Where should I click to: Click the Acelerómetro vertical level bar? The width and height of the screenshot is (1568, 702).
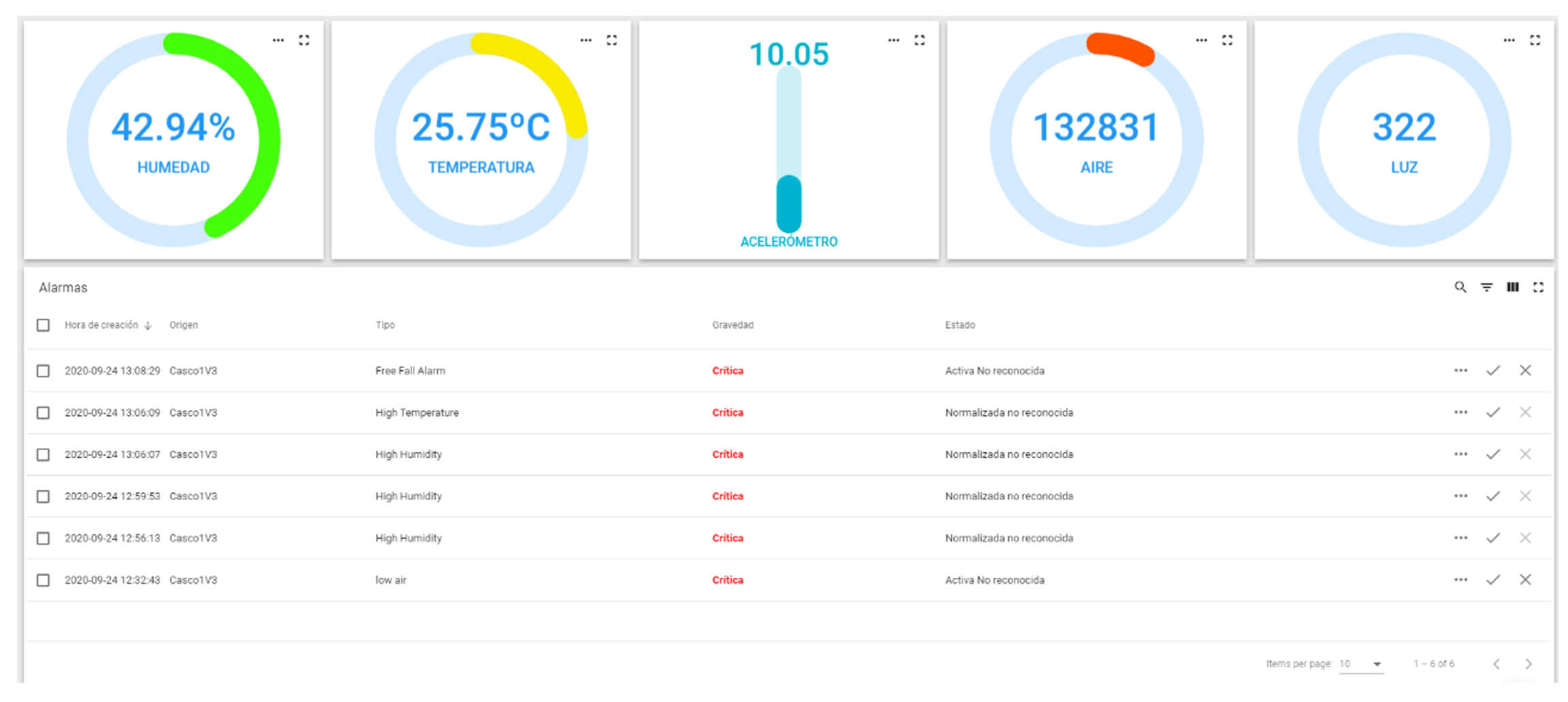pos(788,150)
